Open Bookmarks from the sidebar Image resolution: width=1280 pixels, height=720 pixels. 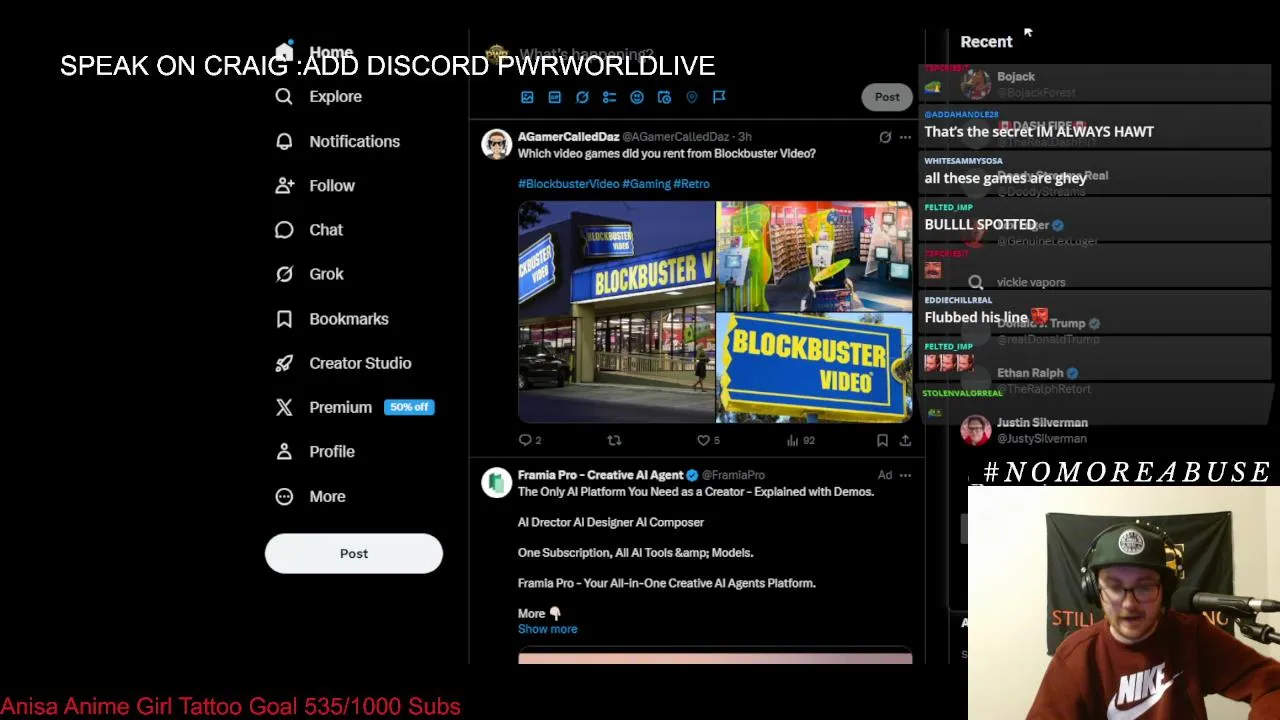[x=348, y=319]
